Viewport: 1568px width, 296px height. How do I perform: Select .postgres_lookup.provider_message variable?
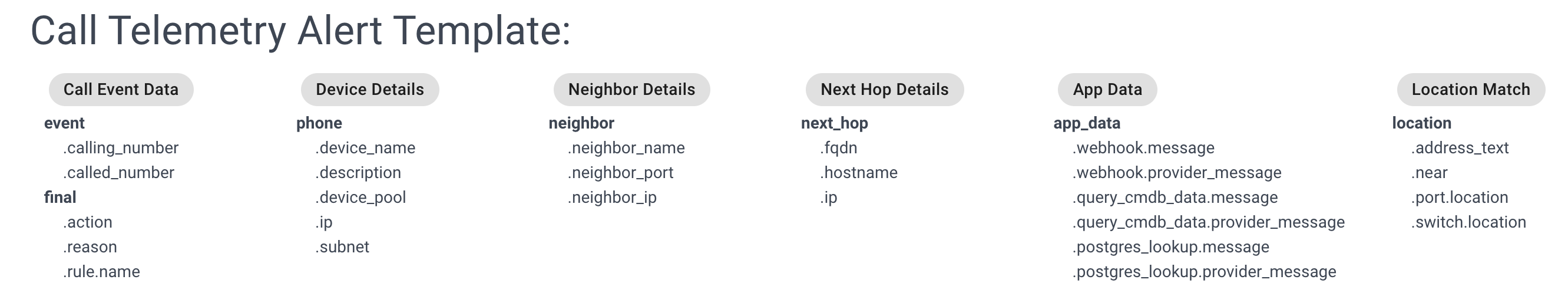point(1204,272)
